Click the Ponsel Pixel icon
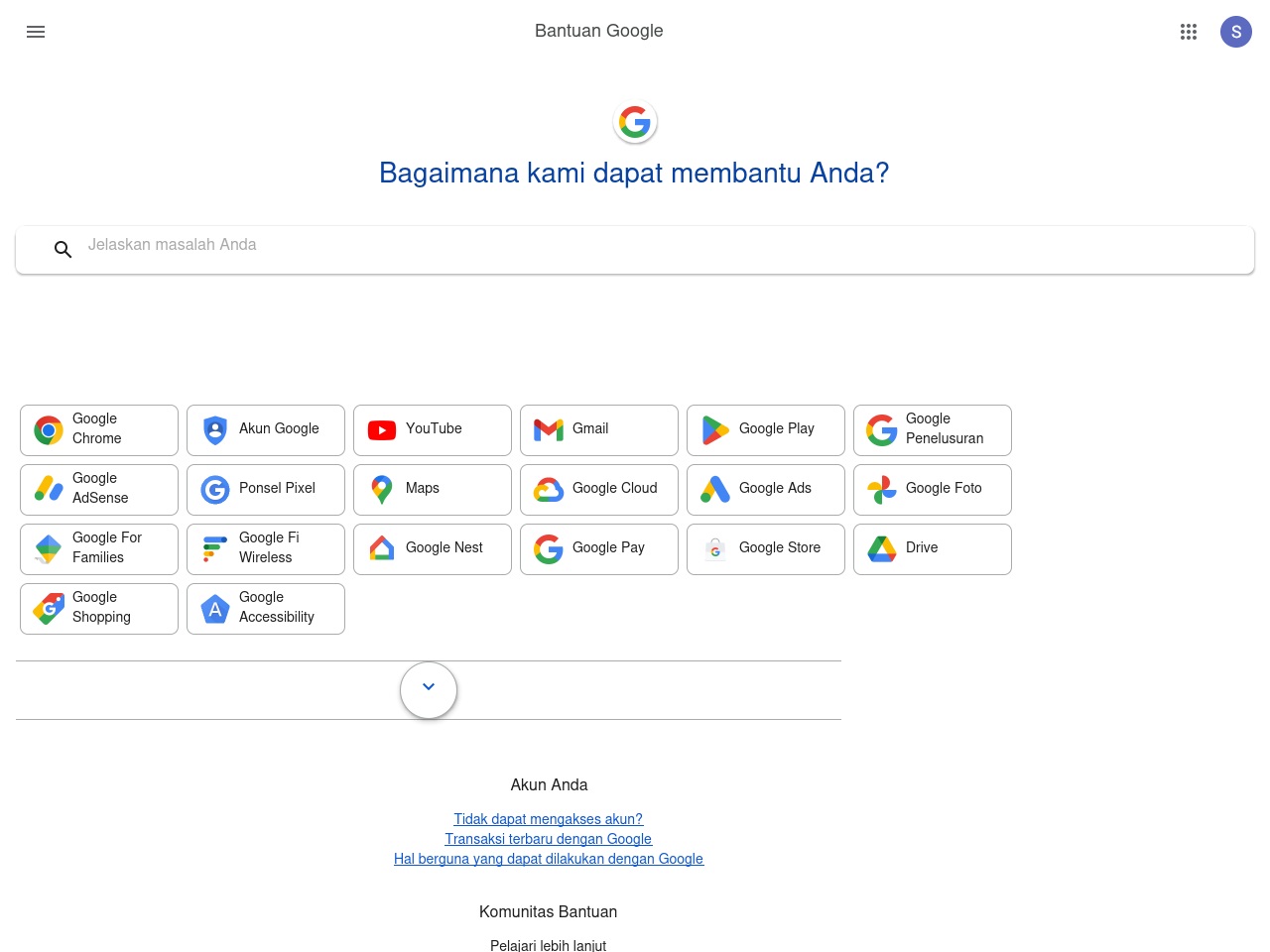This screenshot has width=1270, height=952. 215,490
